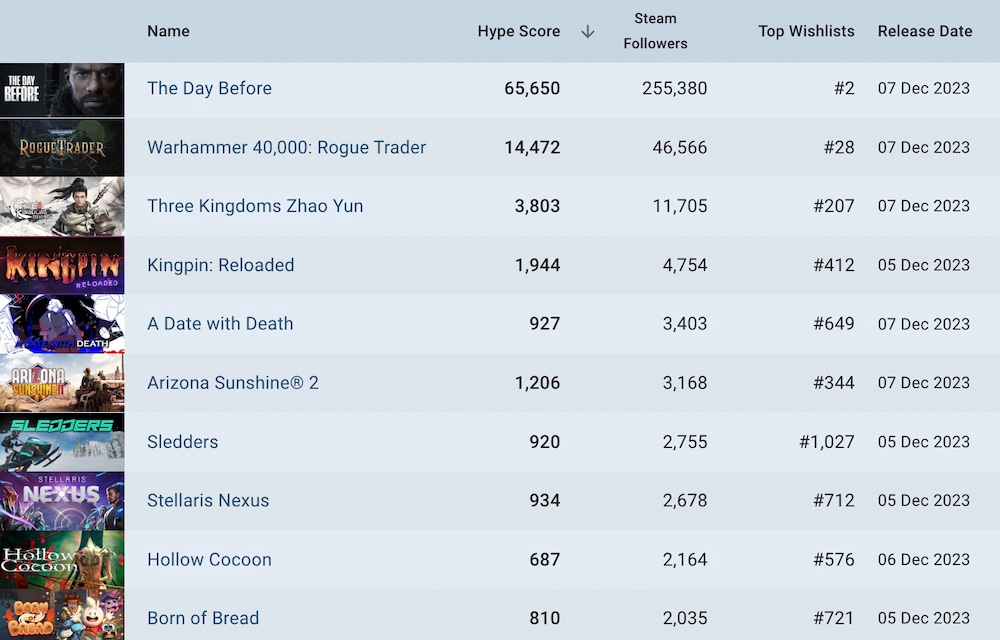This screenshot has width=1000, height=640.
Task: Open Hollow Cocoon game link
Action: 209,560
